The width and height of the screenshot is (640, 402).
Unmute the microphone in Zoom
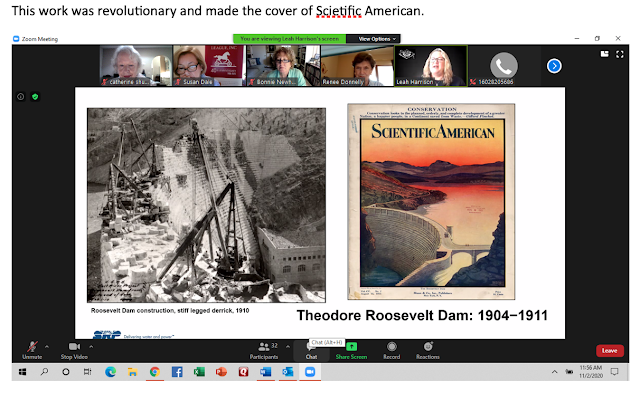pyautogui.click(x=32, y=350)
